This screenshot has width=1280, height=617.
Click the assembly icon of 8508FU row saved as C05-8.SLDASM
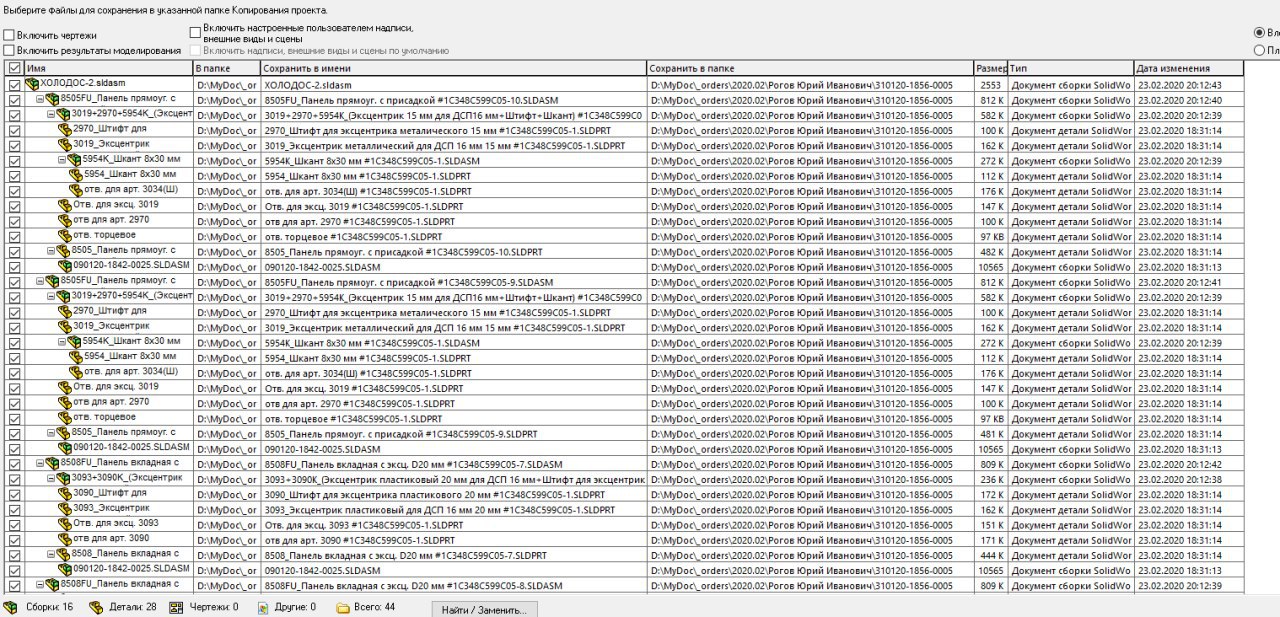click(x=53, y=585)
